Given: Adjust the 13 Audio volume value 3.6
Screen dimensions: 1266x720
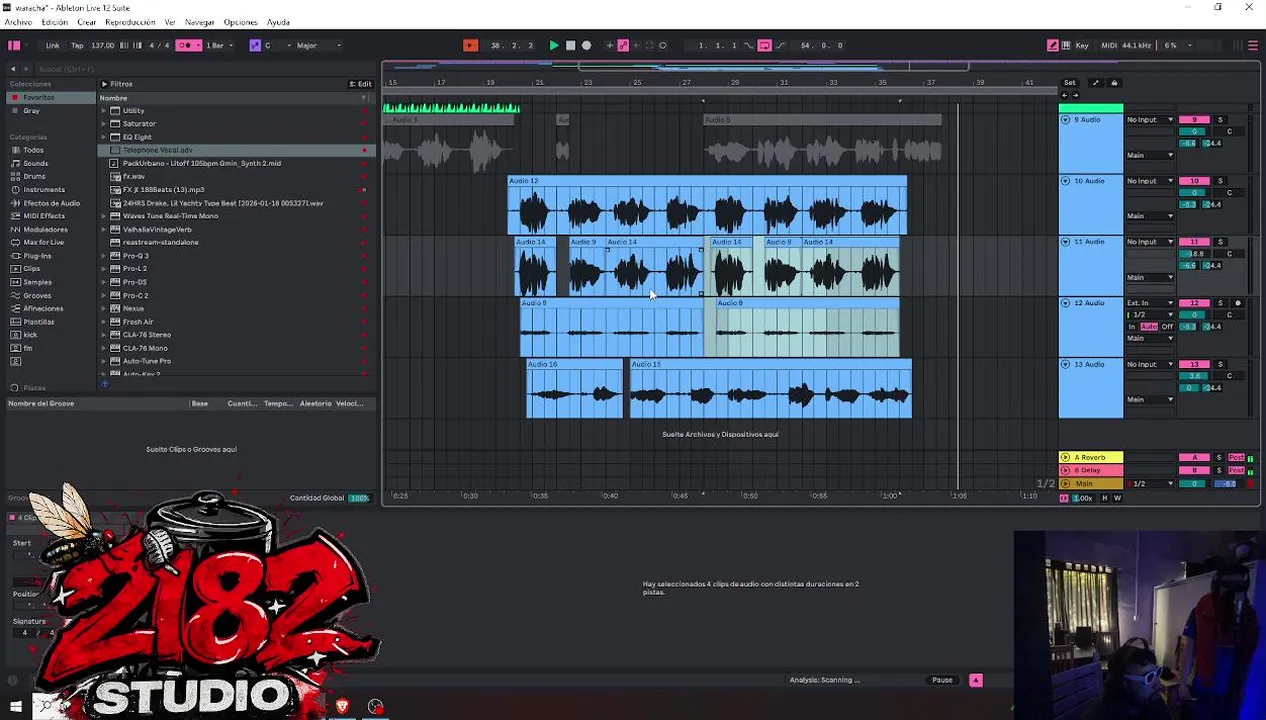Looking at the screenshot, I should [x=1194, y=376].
